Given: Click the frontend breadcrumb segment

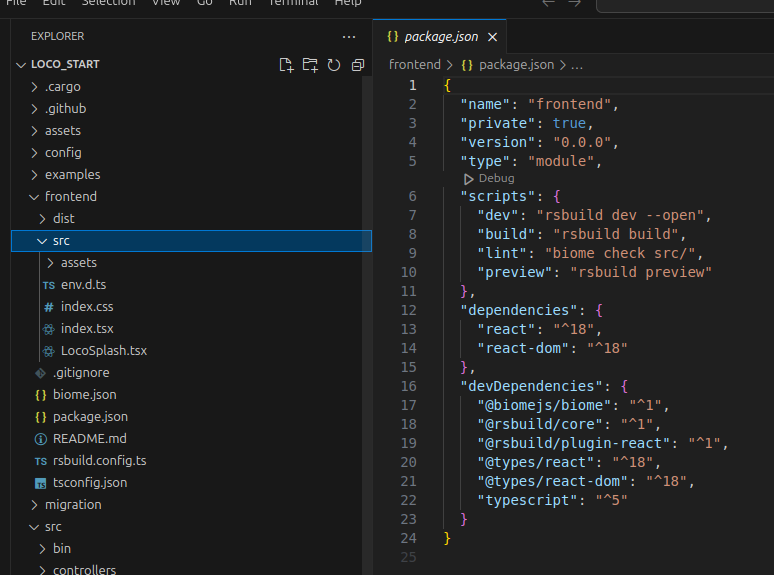Looking at the screenshot, I should tap(414, 64).
